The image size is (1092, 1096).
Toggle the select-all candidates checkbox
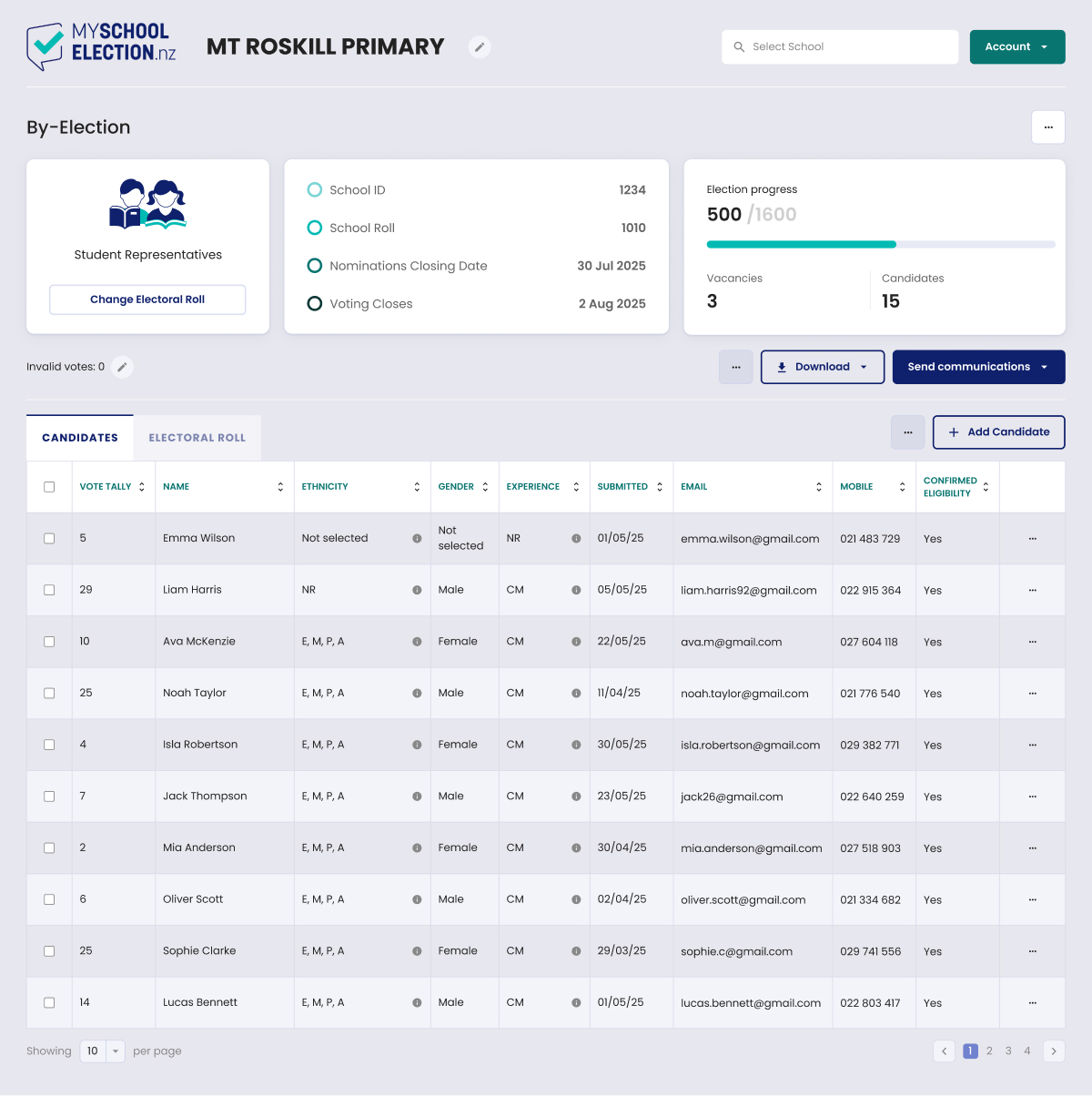point(49,487)
